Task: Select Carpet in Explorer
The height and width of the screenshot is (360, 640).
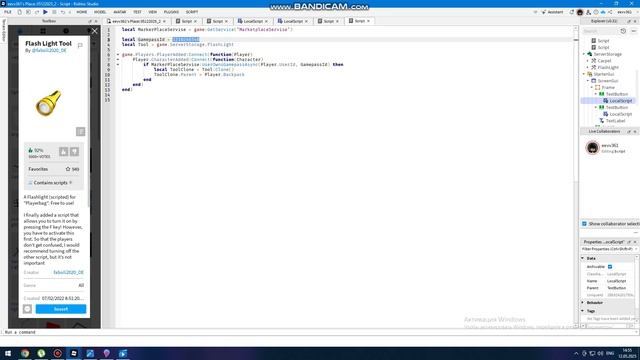Action: pyautogui.click(x=604, y=61)
